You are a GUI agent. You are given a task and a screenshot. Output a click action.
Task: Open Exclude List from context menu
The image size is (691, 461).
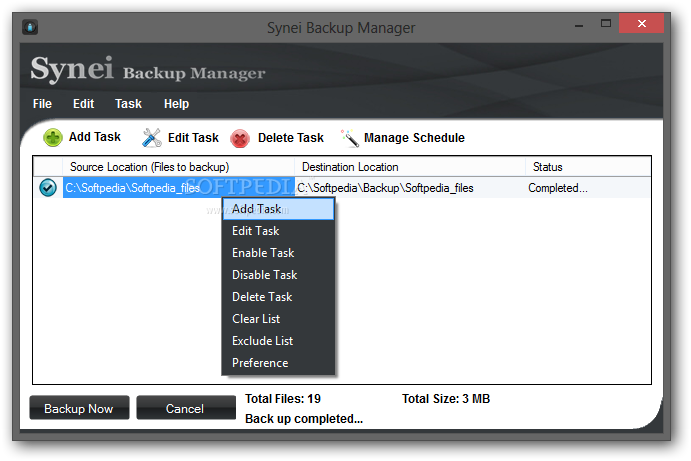pyautogui.click(x=279, y=341)
